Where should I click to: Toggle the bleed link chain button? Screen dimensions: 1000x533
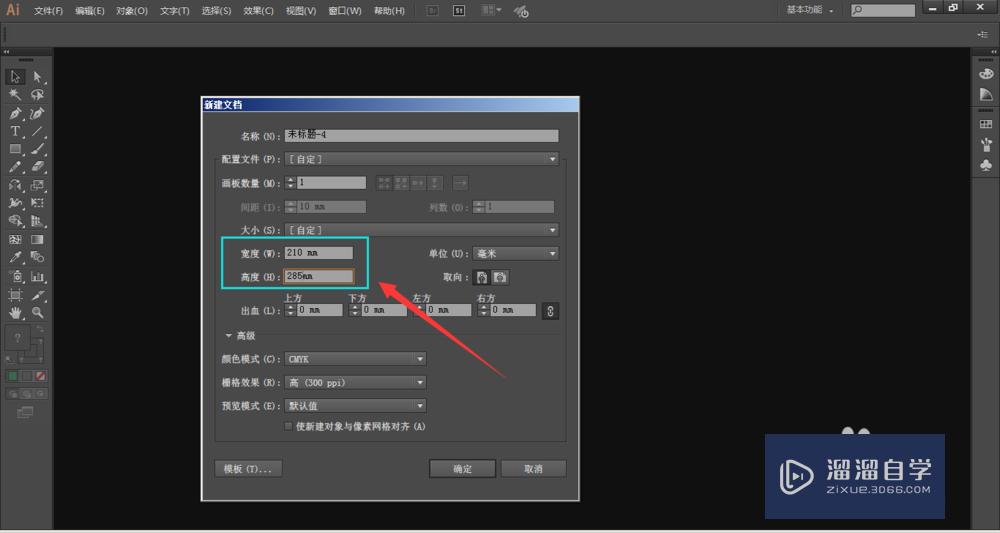[x=550, y=310]
